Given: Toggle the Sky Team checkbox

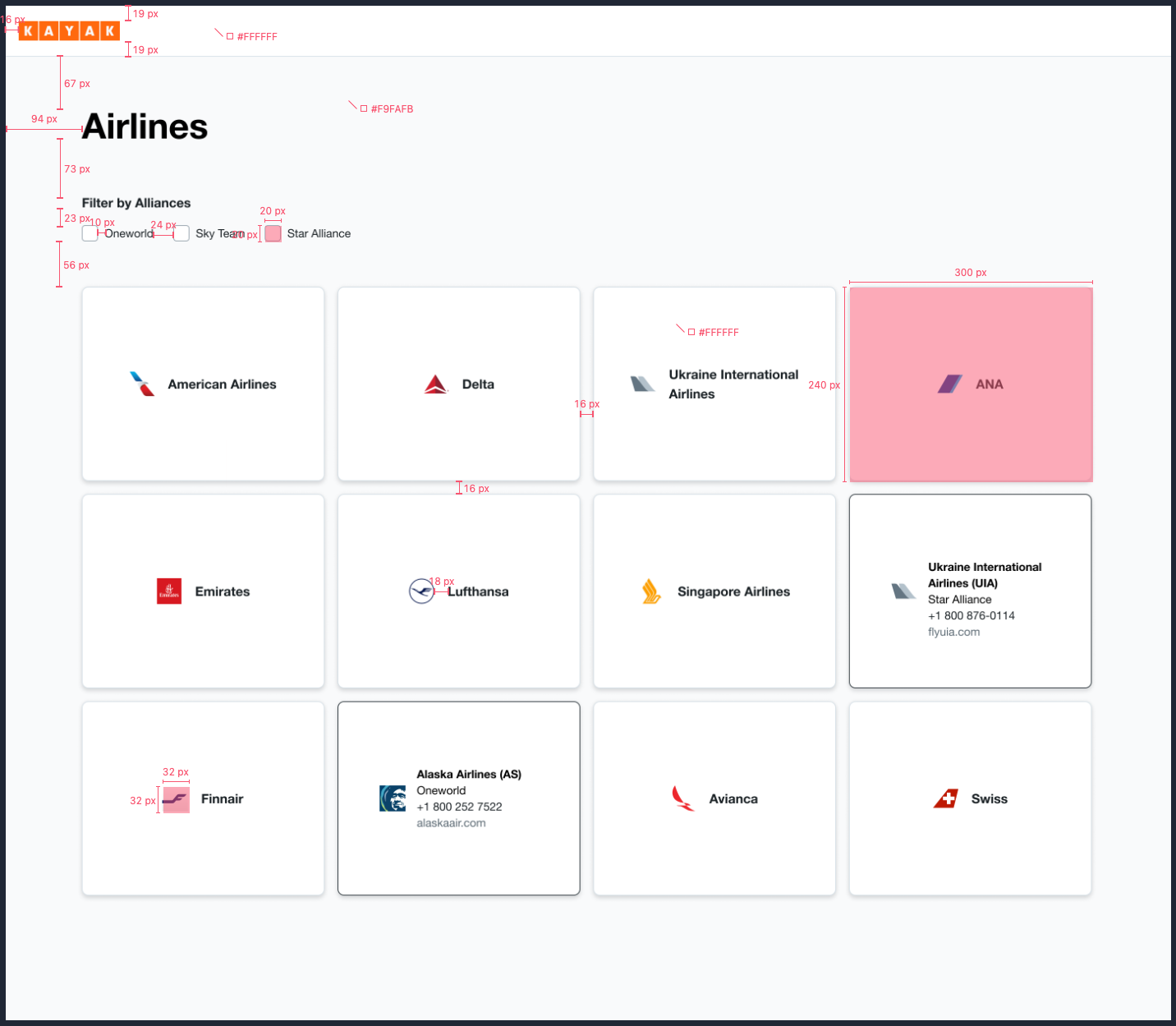Looking at the screenshot, I should [181, 233].
